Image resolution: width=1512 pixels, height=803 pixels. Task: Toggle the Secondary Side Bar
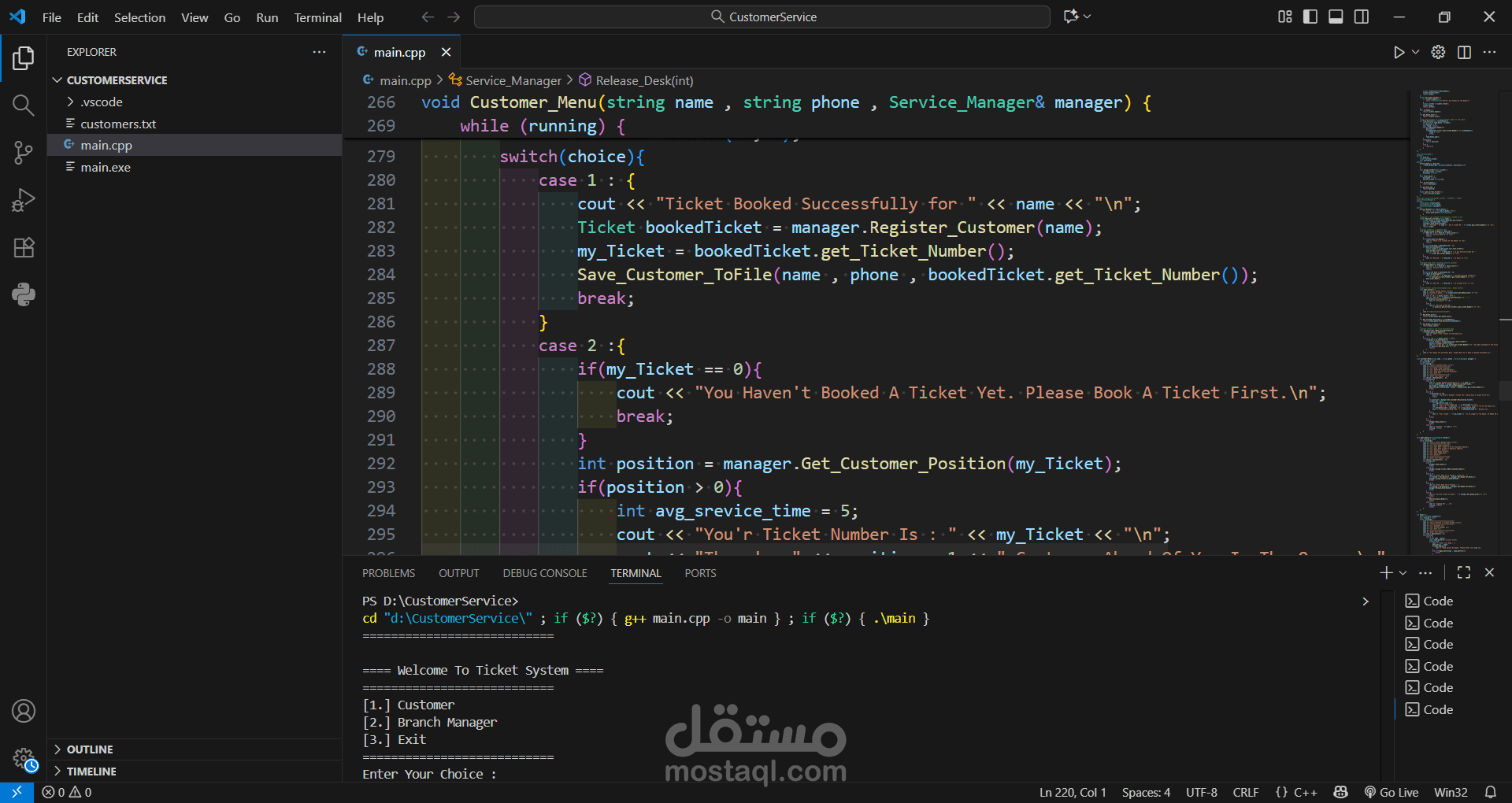[1362, 17]
